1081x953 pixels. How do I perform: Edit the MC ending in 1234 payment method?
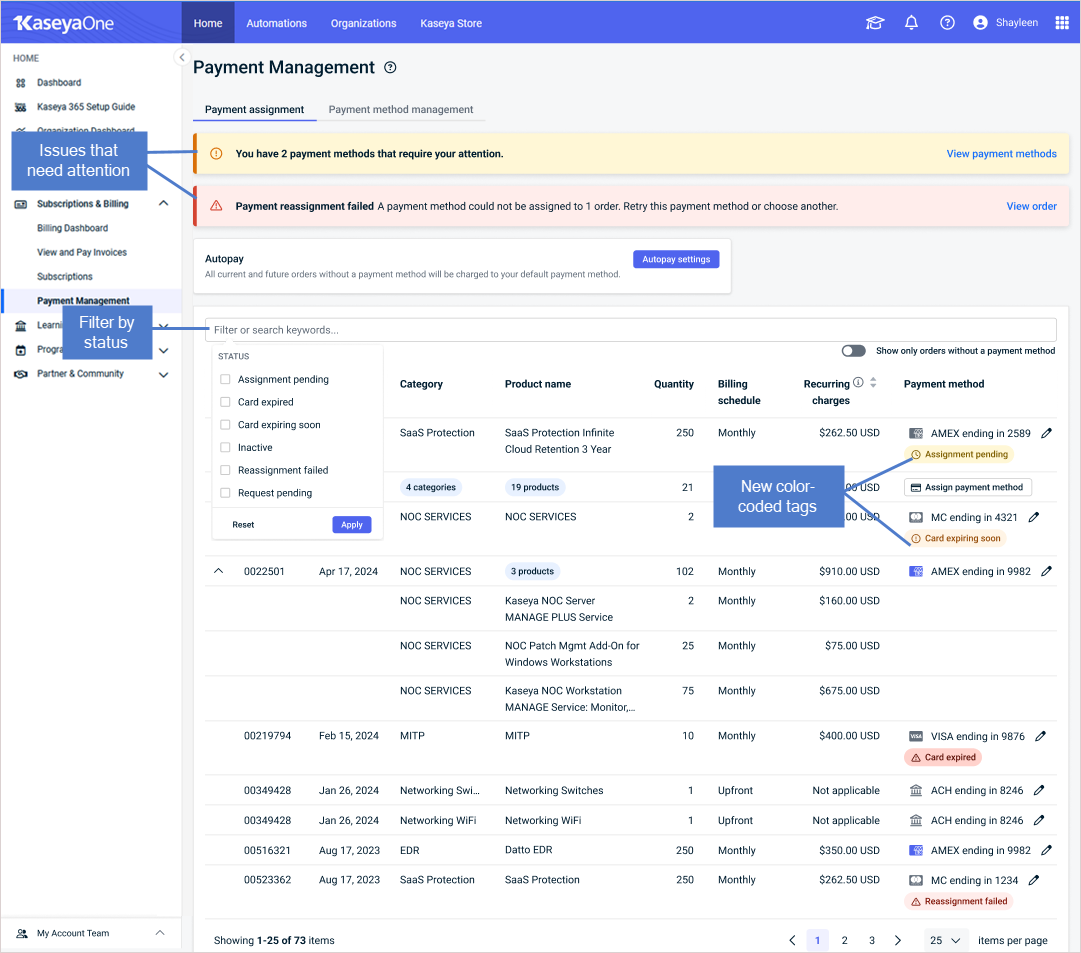click(x=1034, y=880)
